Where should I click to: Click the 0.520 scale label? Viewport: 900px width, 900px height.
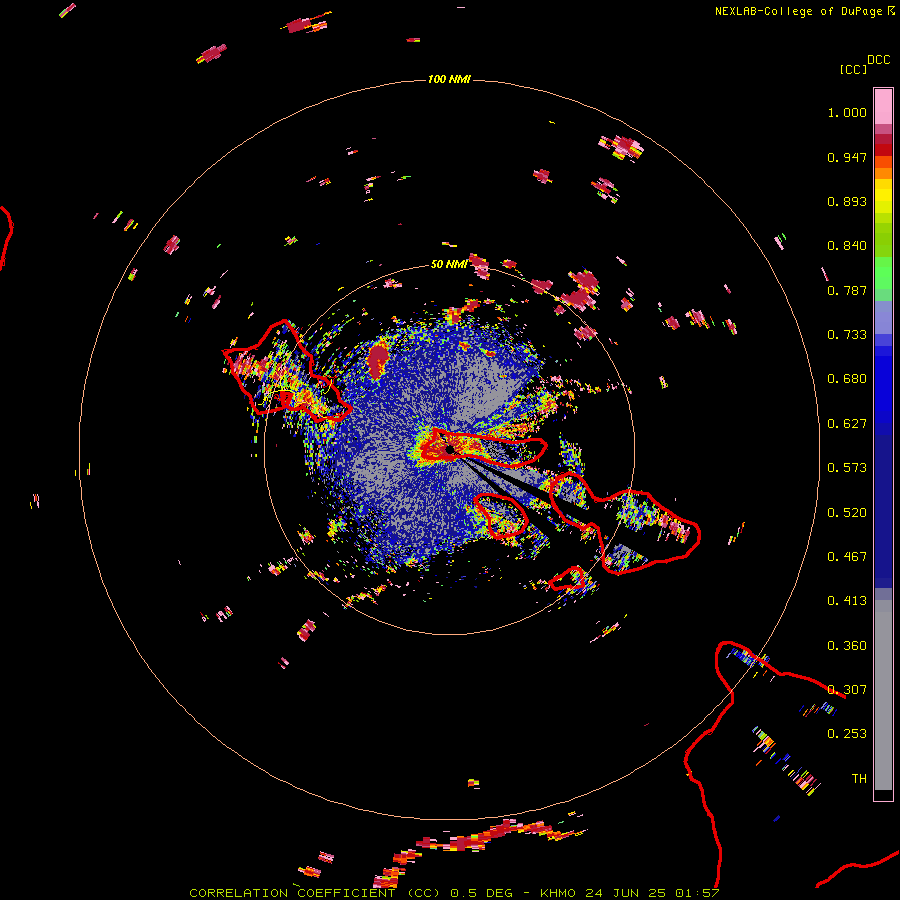tap(847, 513)
